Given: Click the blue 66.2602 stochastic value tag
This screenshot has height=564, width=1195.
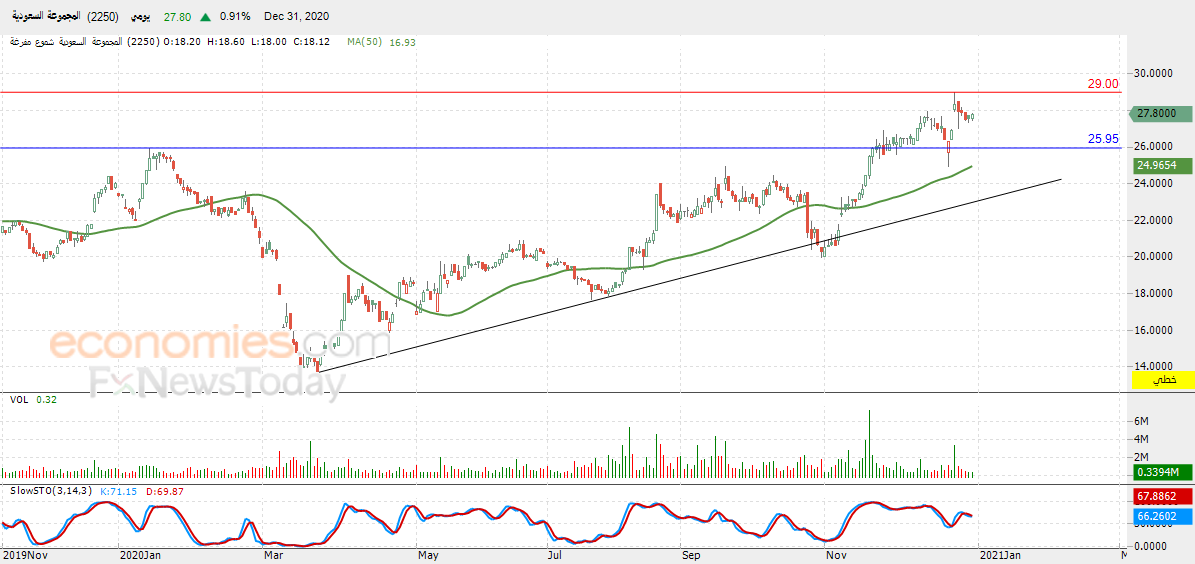Looking at the screenshot, I should (x=1159, y=516).
